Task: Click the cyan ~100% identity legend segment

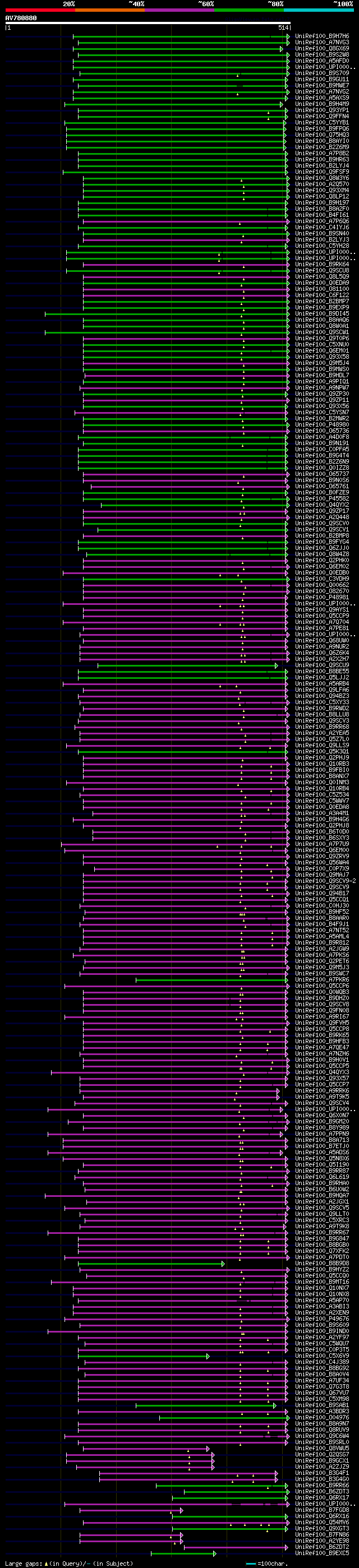Action: [319, 10]
